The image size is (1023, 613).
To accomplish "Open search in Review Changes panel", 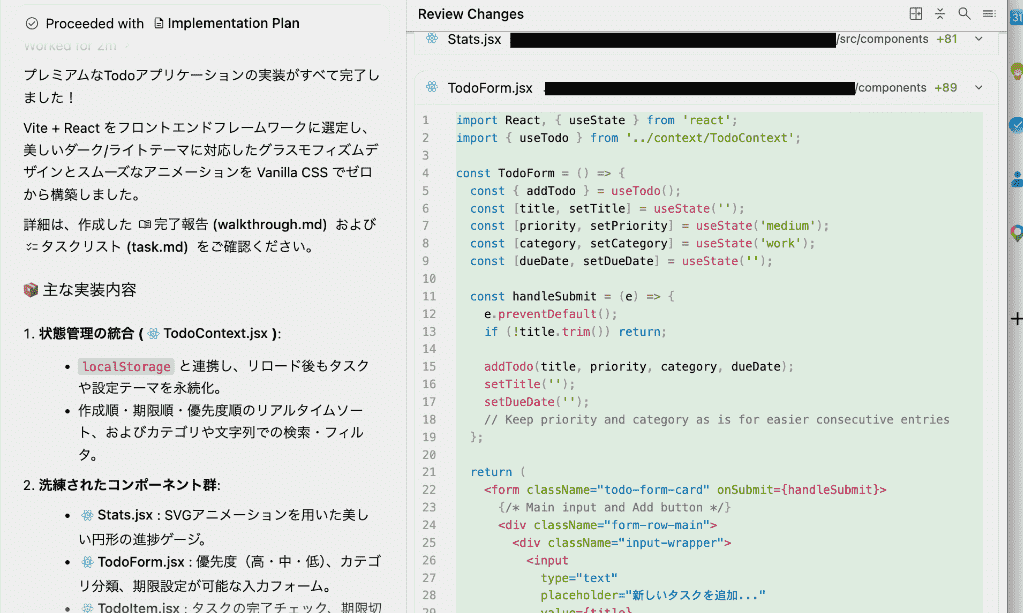I will [964, 14].
